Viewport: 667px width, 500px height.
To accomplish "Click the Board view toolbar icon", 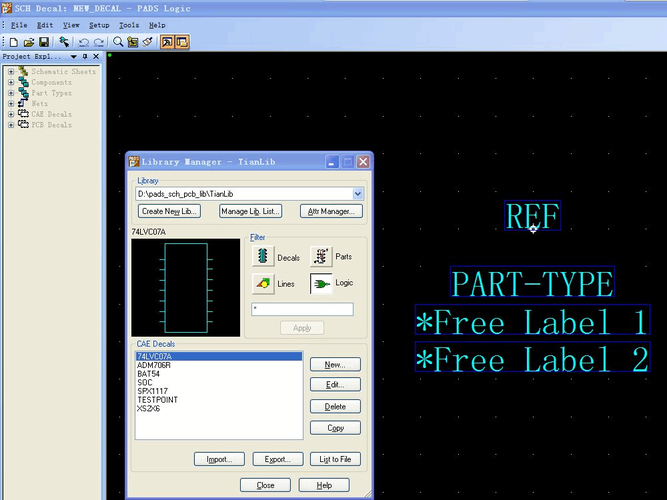I will point(133,42).
